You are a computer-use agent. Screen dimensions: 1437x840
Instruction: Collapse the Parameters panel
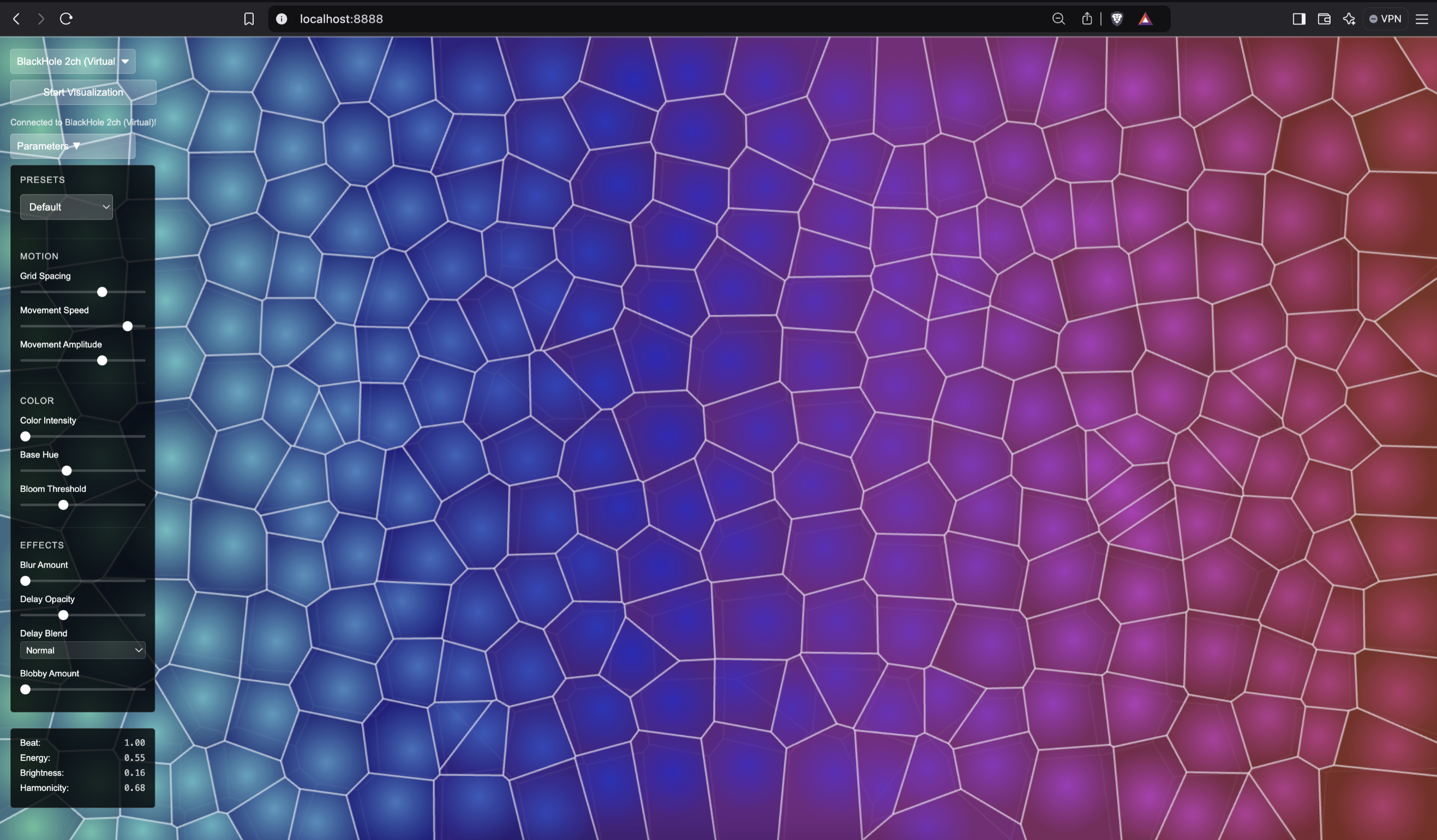pos(73,146)
